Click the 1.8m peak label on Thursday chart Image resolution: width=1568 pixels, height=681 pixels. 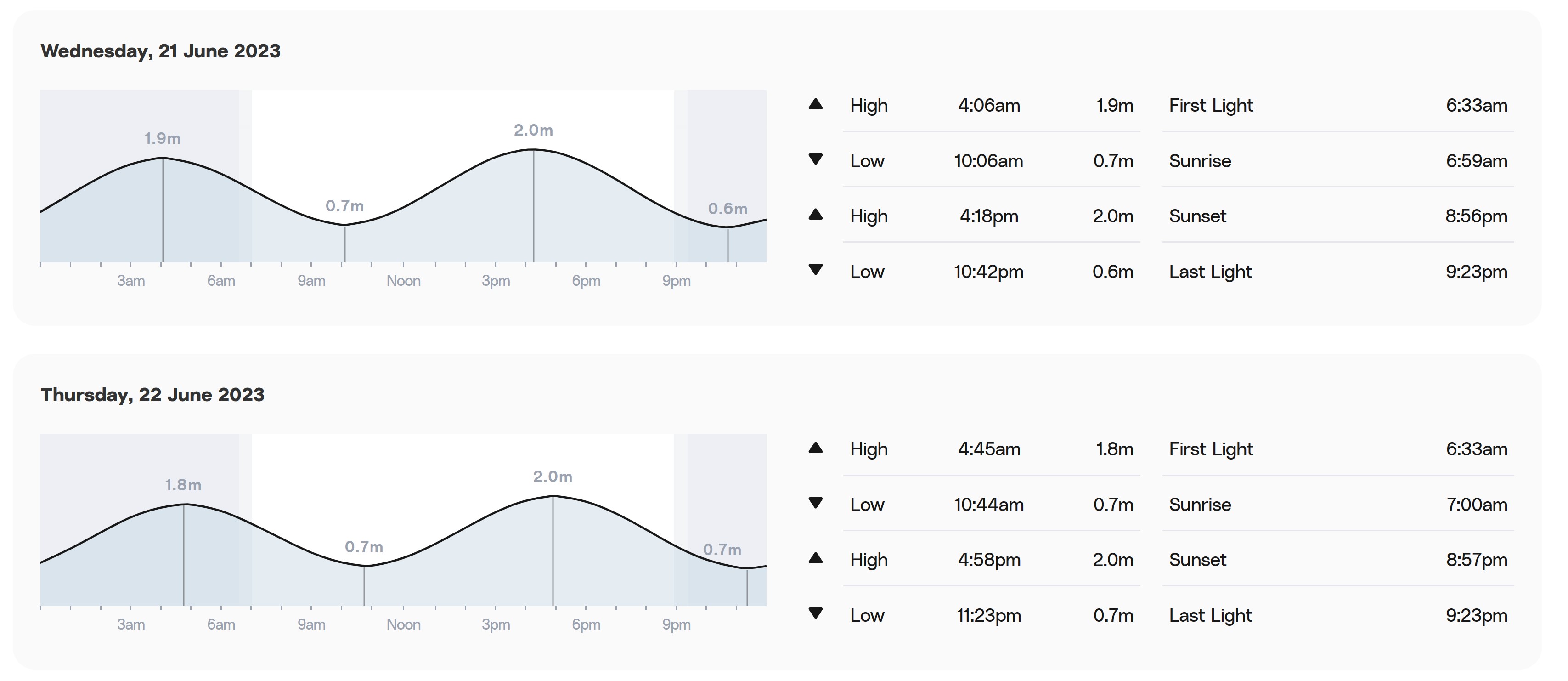(x=183, y=485)
